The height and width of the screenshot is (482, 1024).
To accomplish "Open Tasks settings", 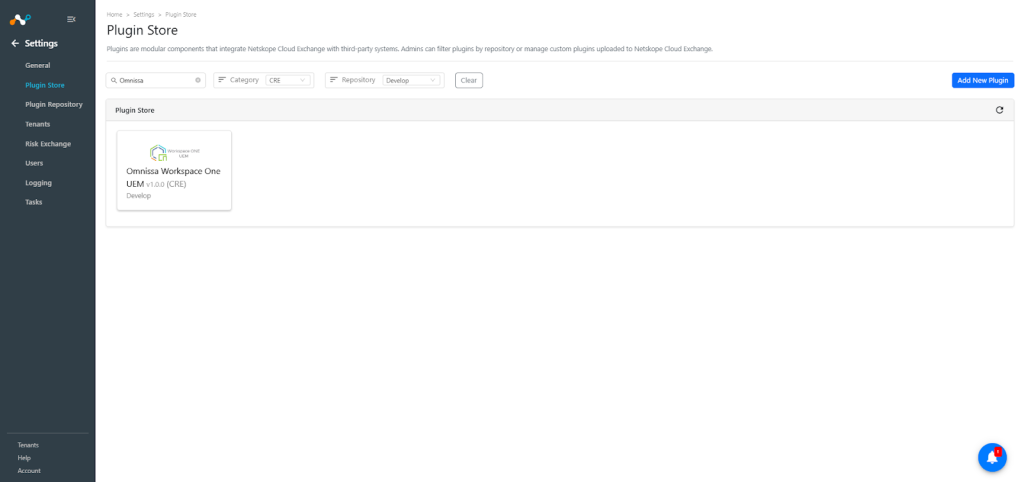I will tap(34, 202).
